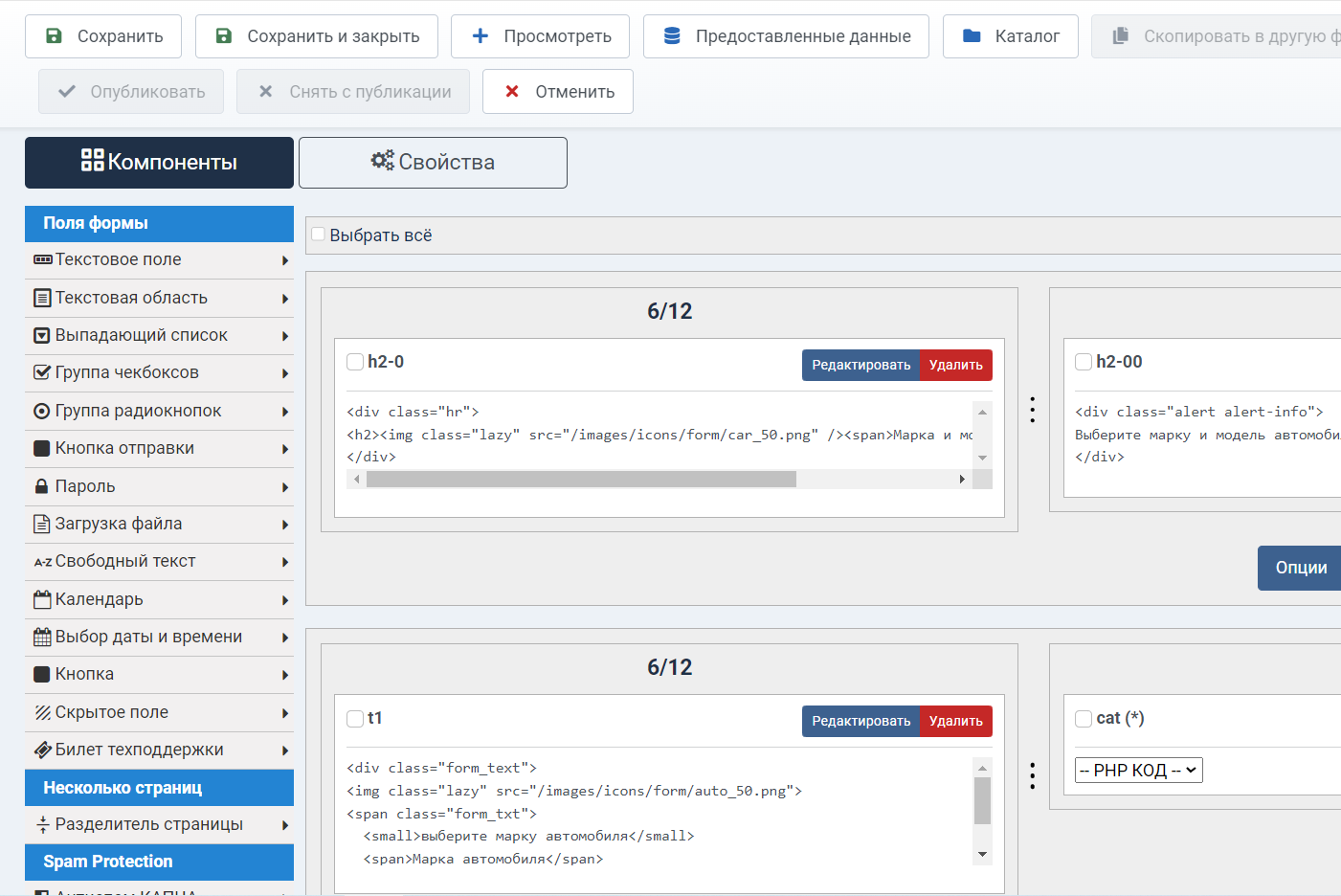Viewport: 1341px width, 896px height.
Task: Open the PHP КОД dropdown
Action: (1138, 771)
